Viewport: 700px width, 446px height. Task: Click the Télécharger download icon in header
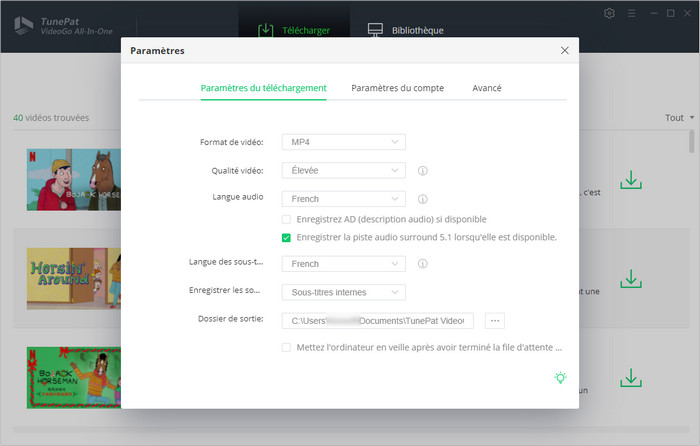tap(266, 30)
